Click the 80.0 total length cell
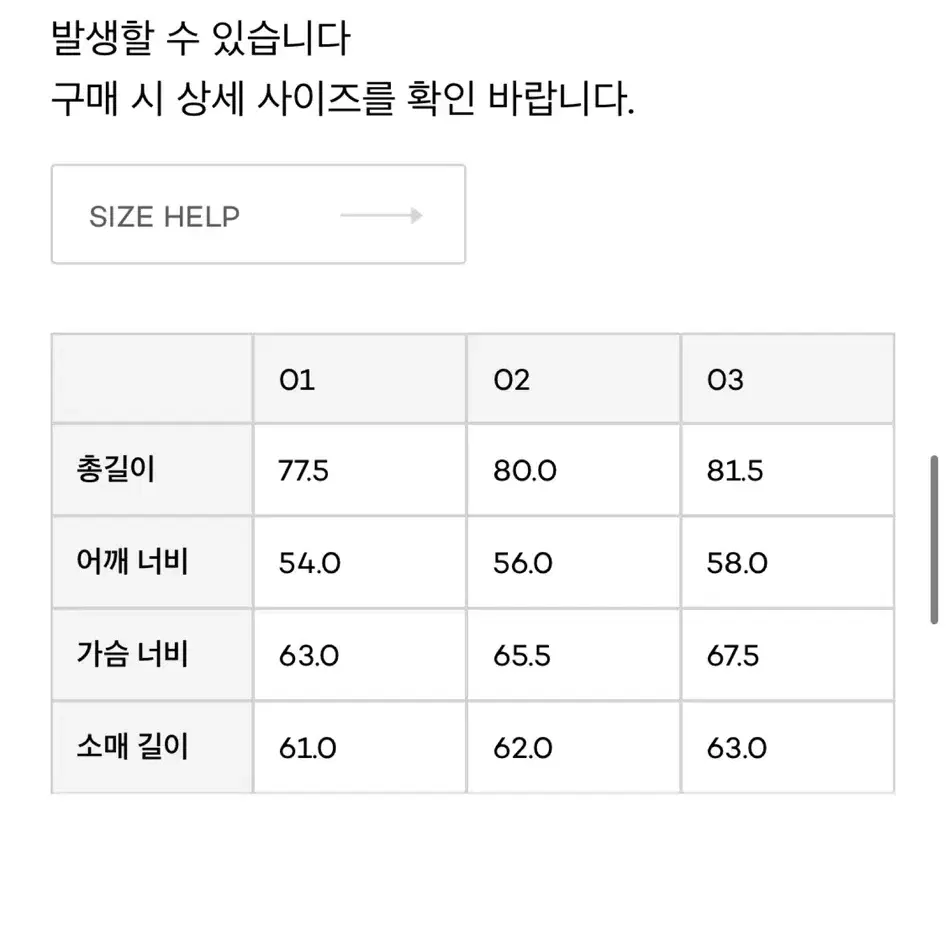 click(x=574, y=470)
